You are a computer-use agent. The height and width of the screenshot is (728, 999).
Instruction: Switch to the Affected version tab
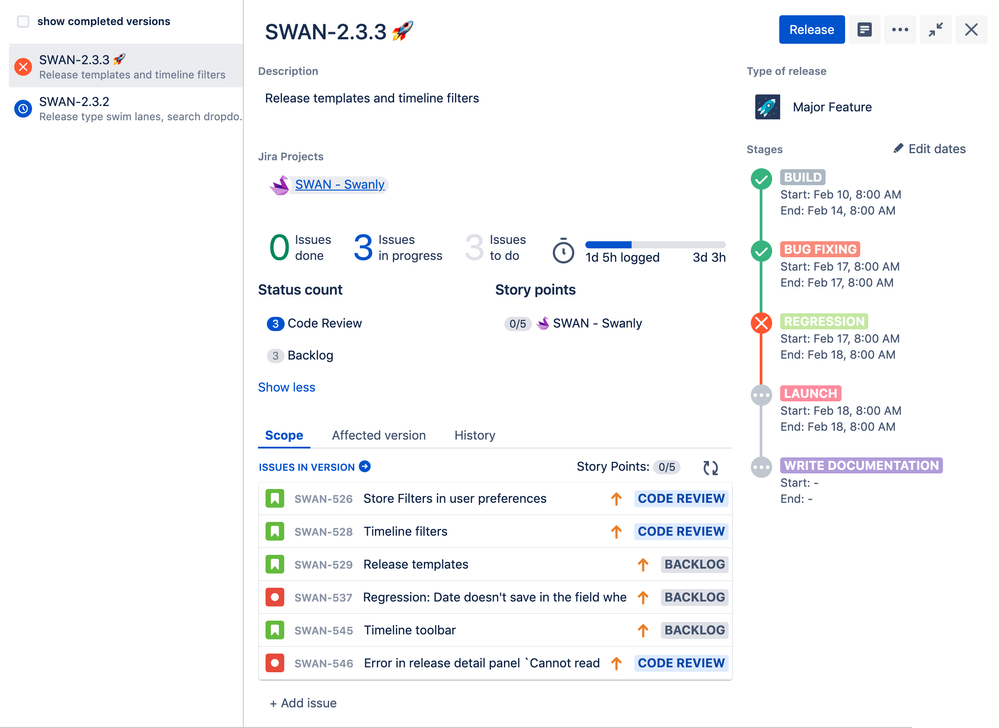pyautogui.click(x=378, y=435)
